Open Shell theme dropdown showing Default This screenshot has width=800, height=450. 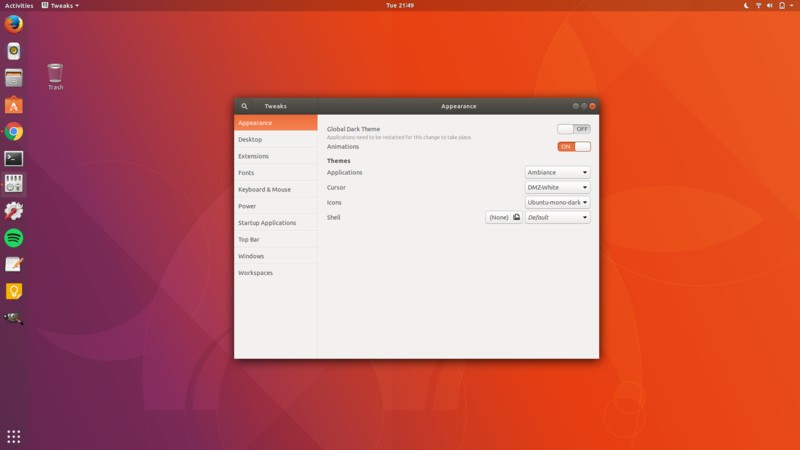point(558,217)
